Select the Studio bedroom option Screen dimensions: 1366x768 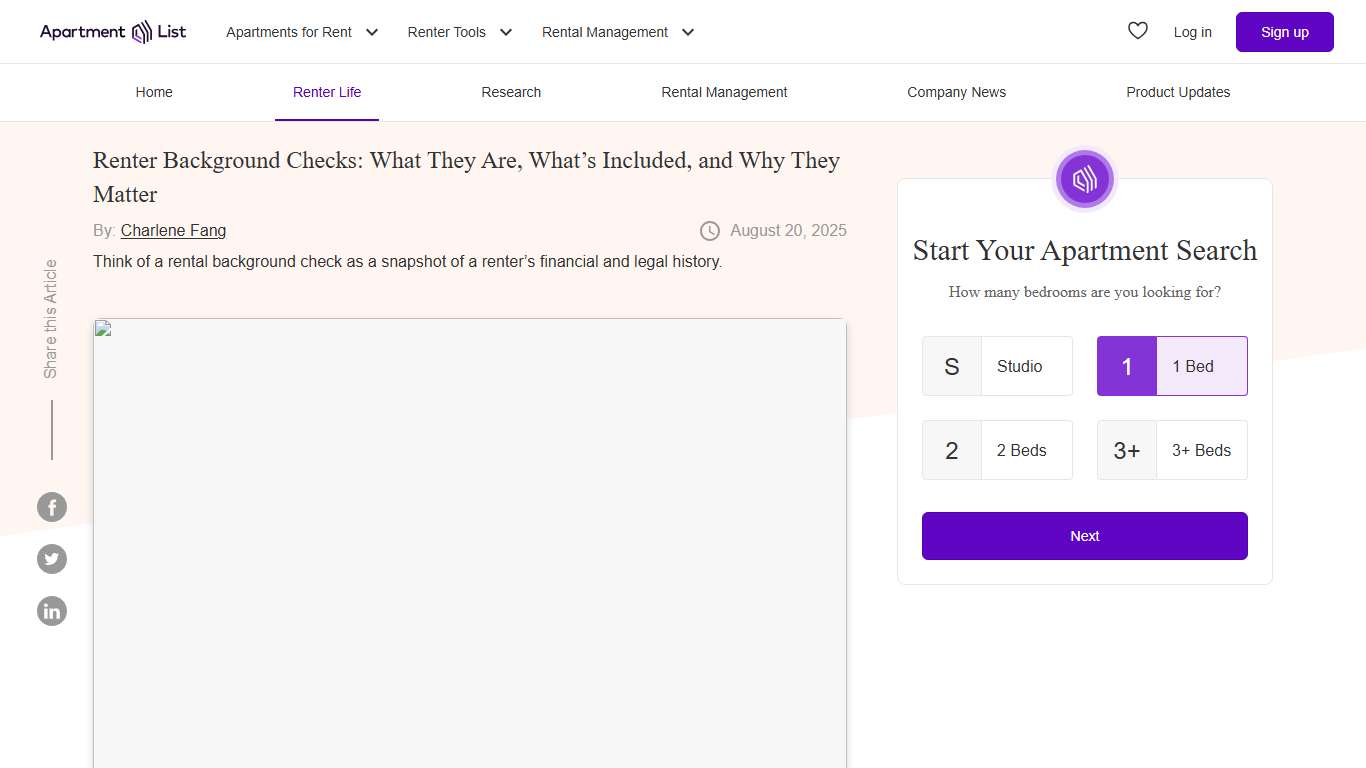click(997, 366)
